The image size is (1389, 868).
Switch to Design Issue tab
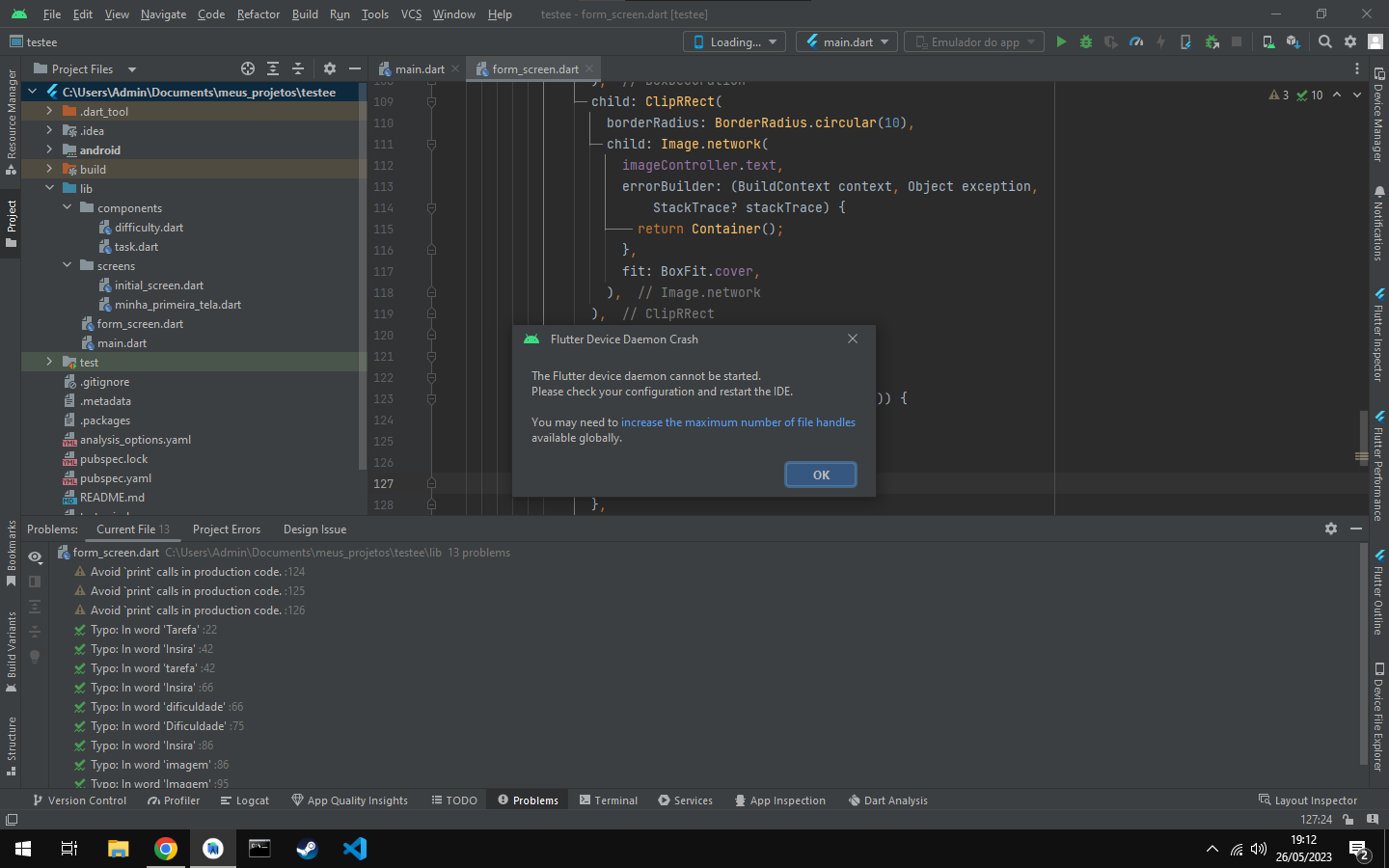point(314,529)
